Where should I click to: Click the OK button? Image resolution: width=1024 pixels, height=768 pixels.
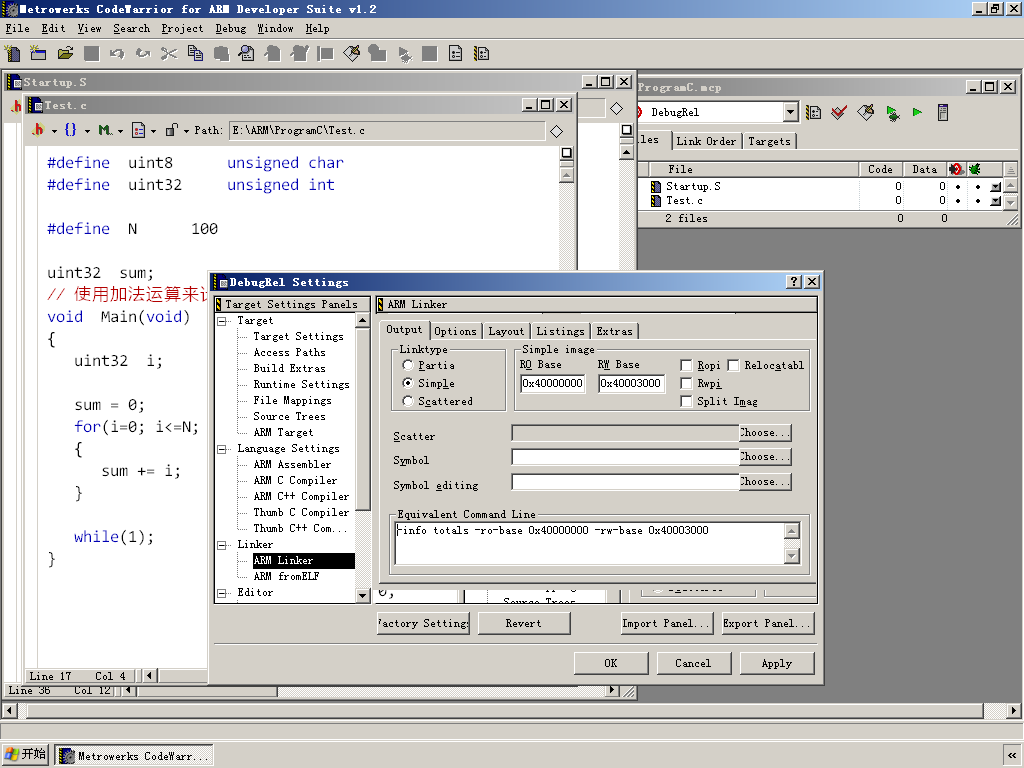[611, 663]
